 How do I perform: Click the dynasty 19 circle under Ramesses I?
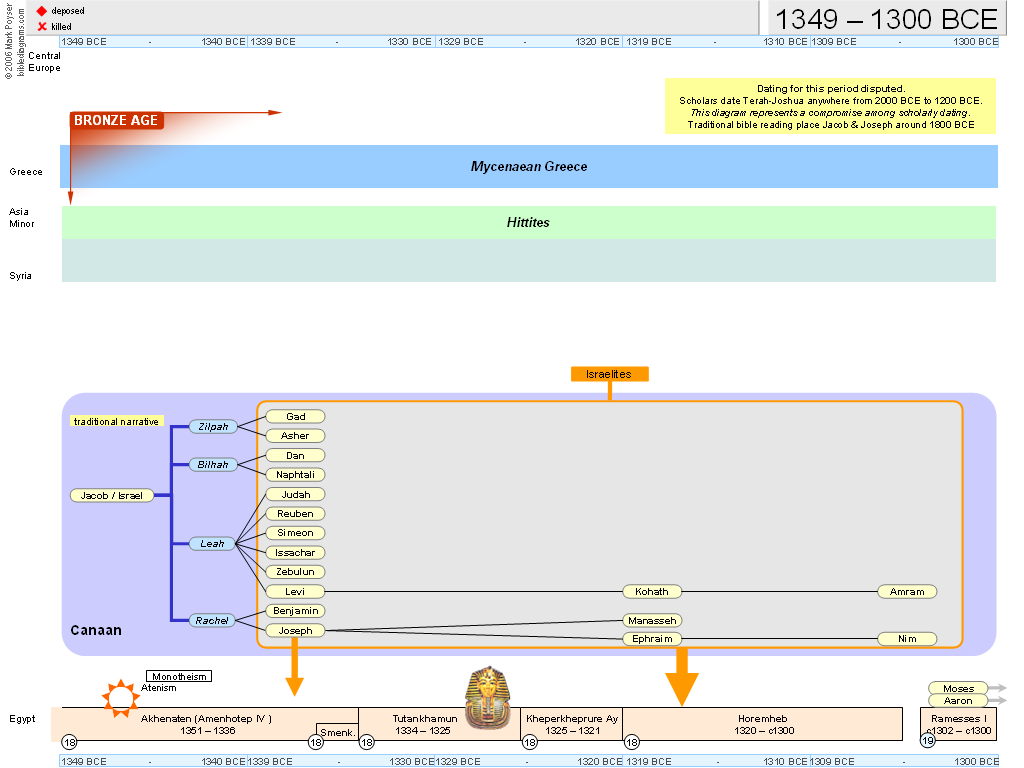click(927, 741)
